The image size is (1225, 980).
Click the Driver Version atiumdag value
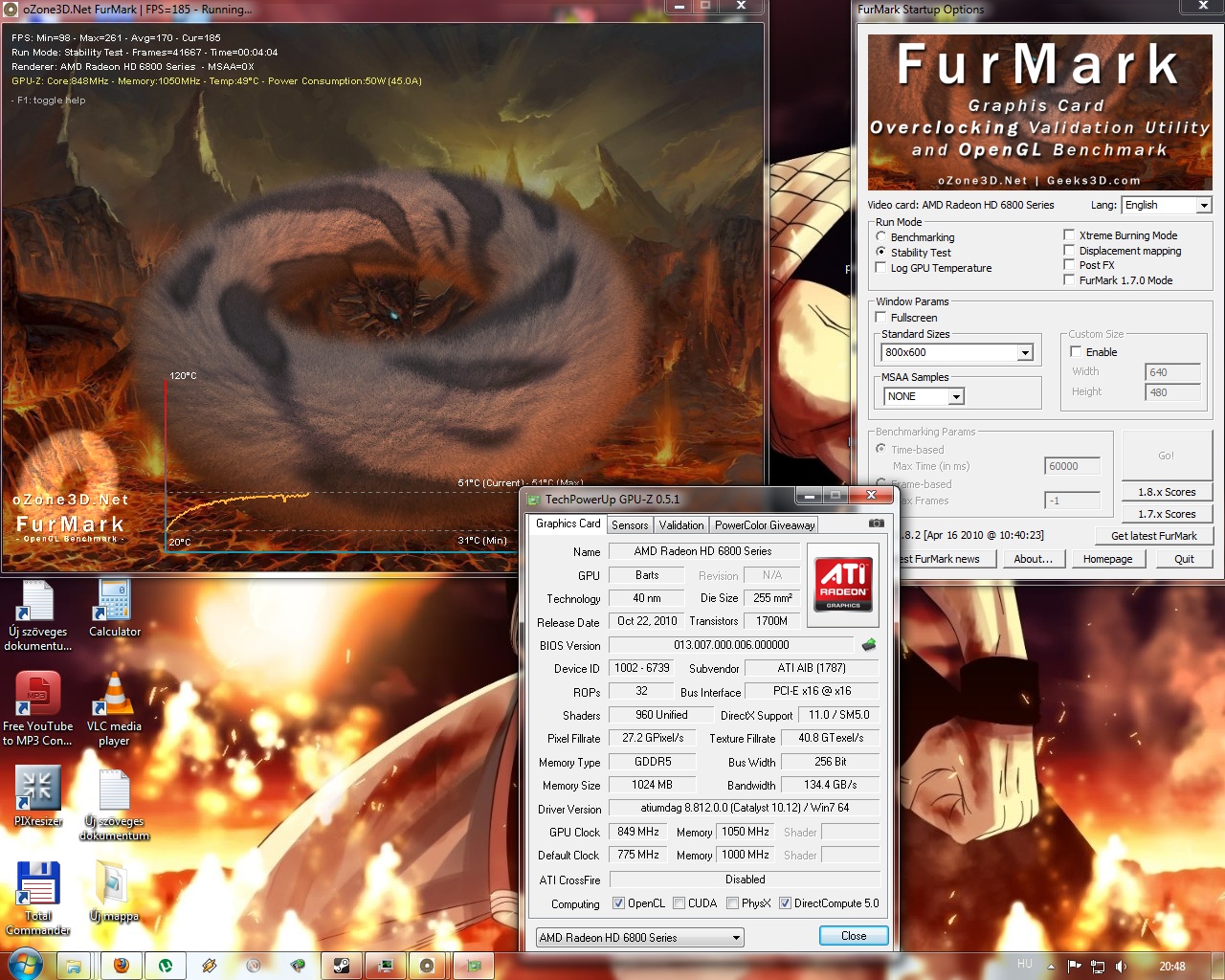point(745,808)
